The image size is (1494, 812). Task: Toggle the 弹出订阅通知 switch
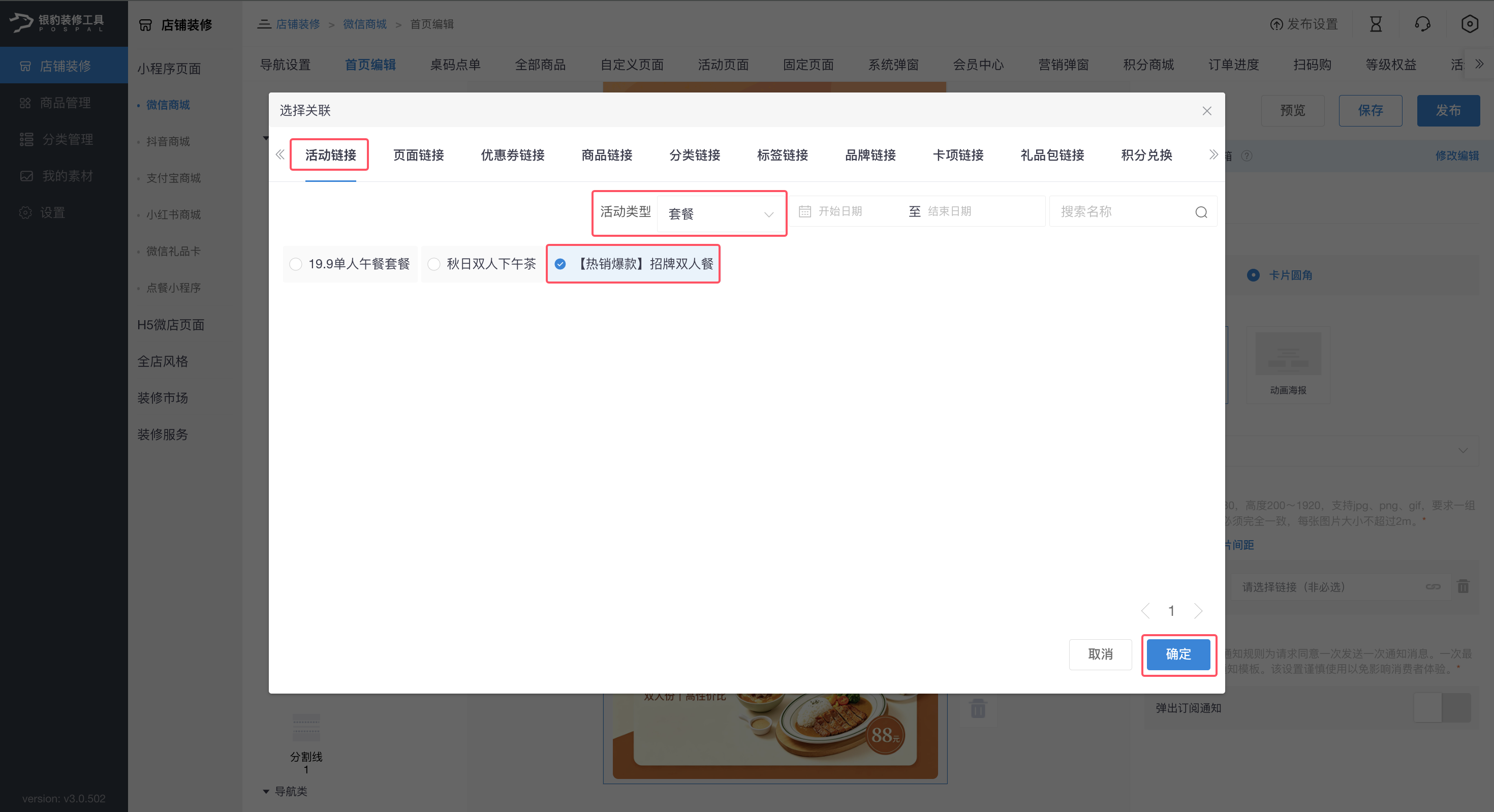tap(1442, 708)
